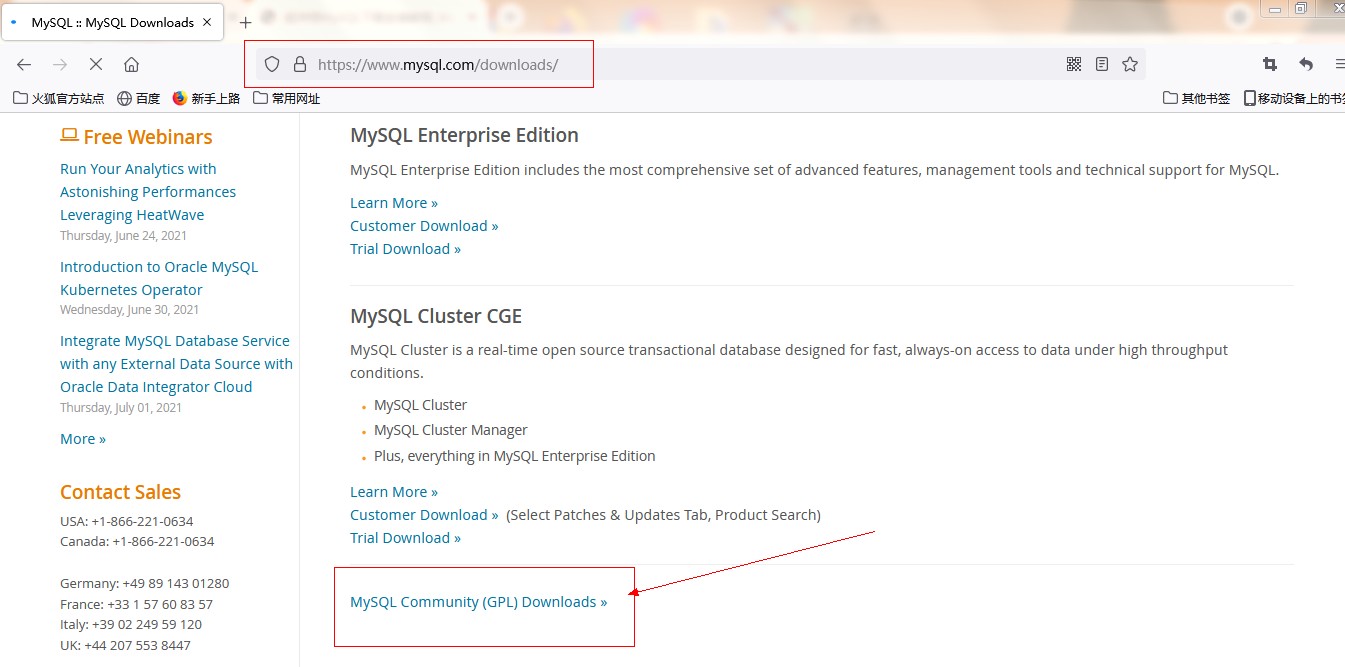Click the padlock site security icon
This screenshot has height=667, width=1345.
tap(299, 64)
